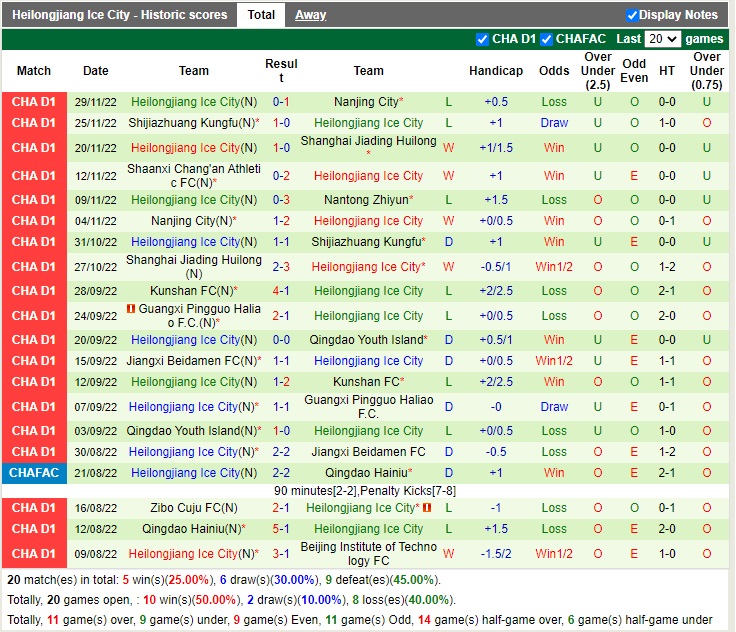The image size is (736, 632).
Task: Toggle the Display Notes checkbox
Action: coord(632,15)
